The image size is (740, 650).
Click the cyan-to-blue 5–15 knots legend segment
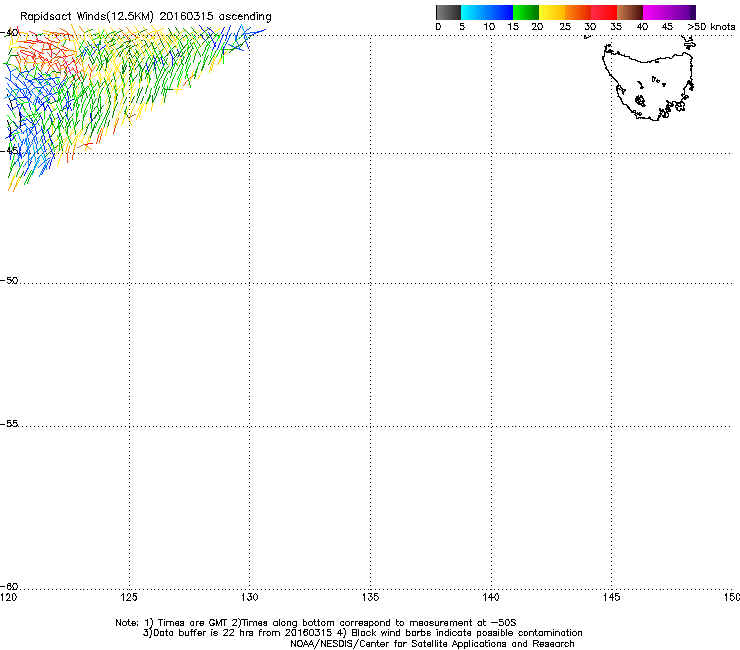coord(487,12)
